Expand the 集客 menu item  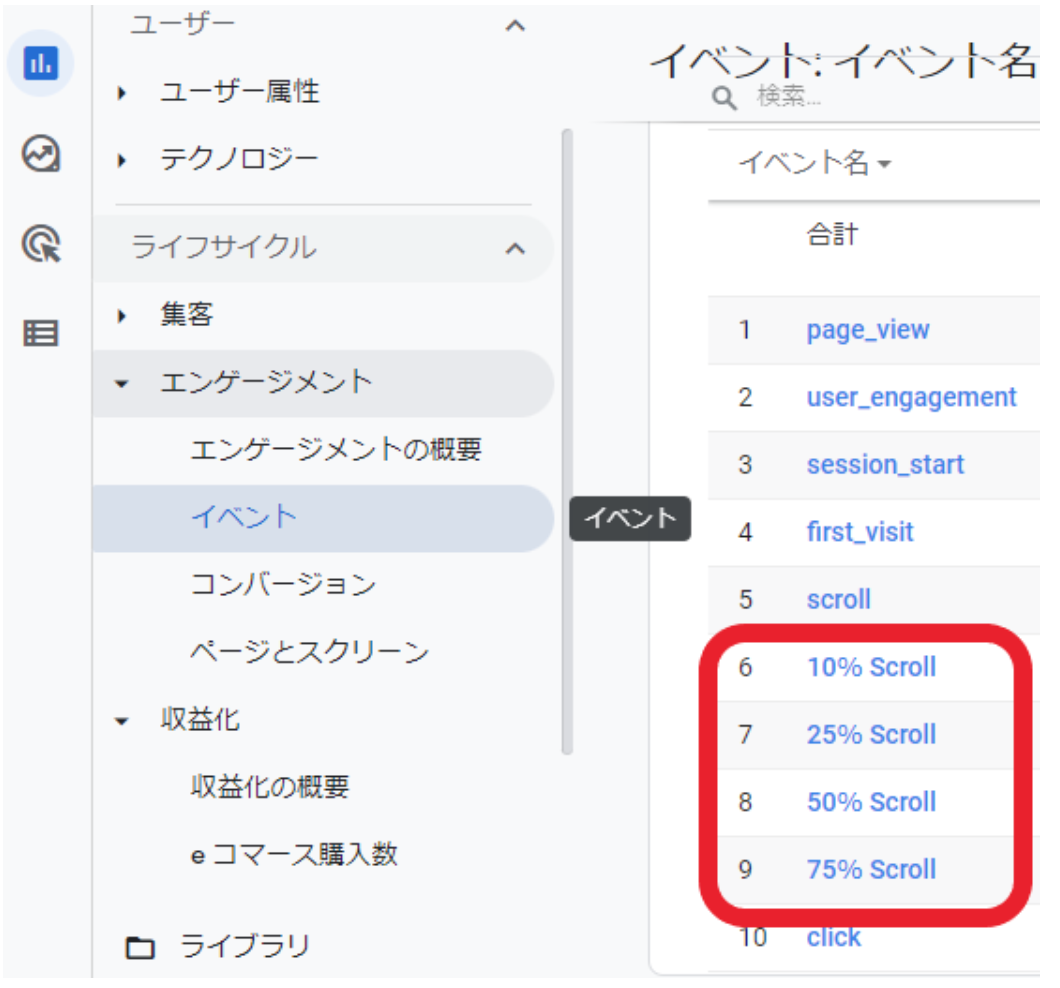pyautogui.click(x=123, y=316)
